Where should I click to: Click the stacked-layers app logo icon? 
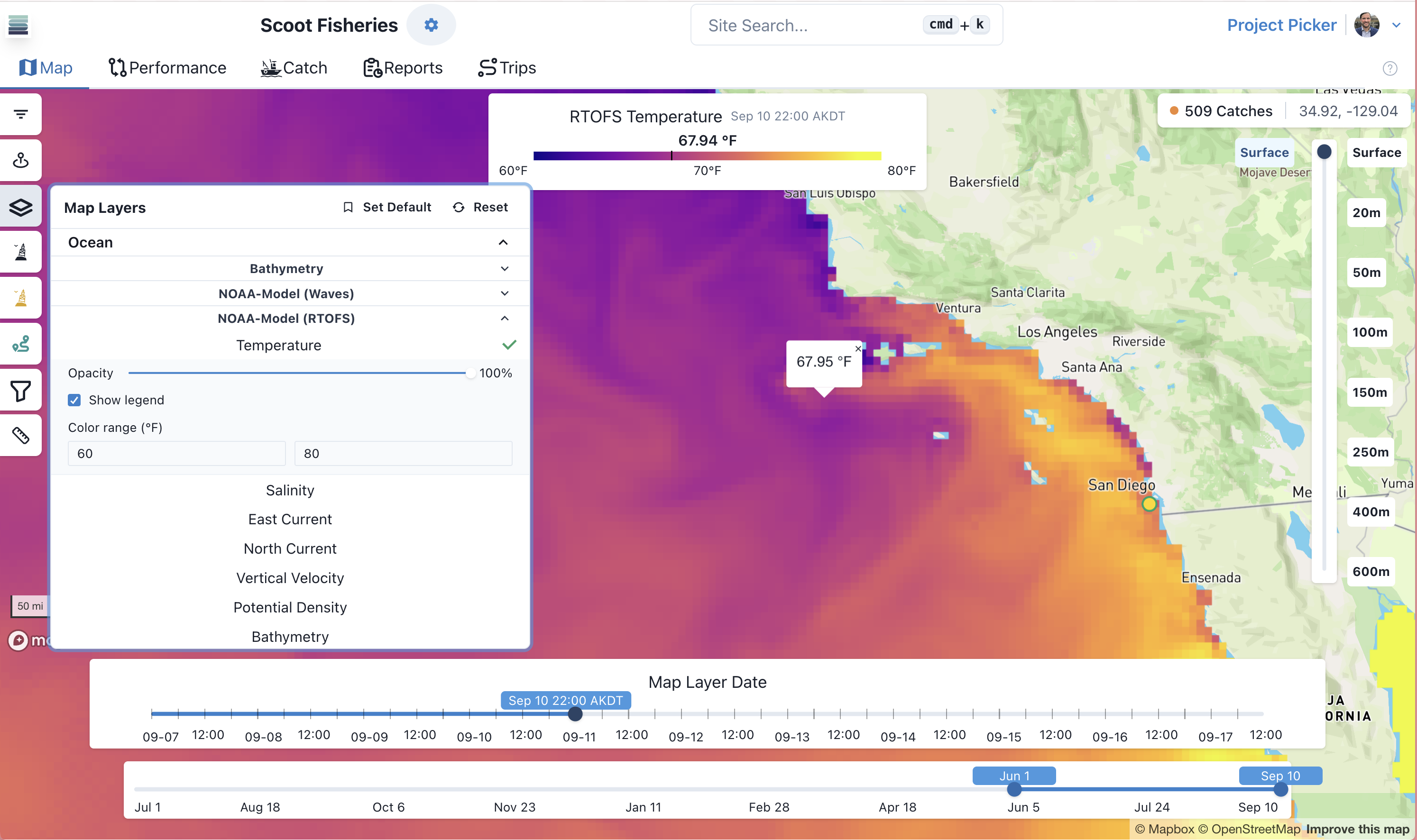tap(18, 25)
